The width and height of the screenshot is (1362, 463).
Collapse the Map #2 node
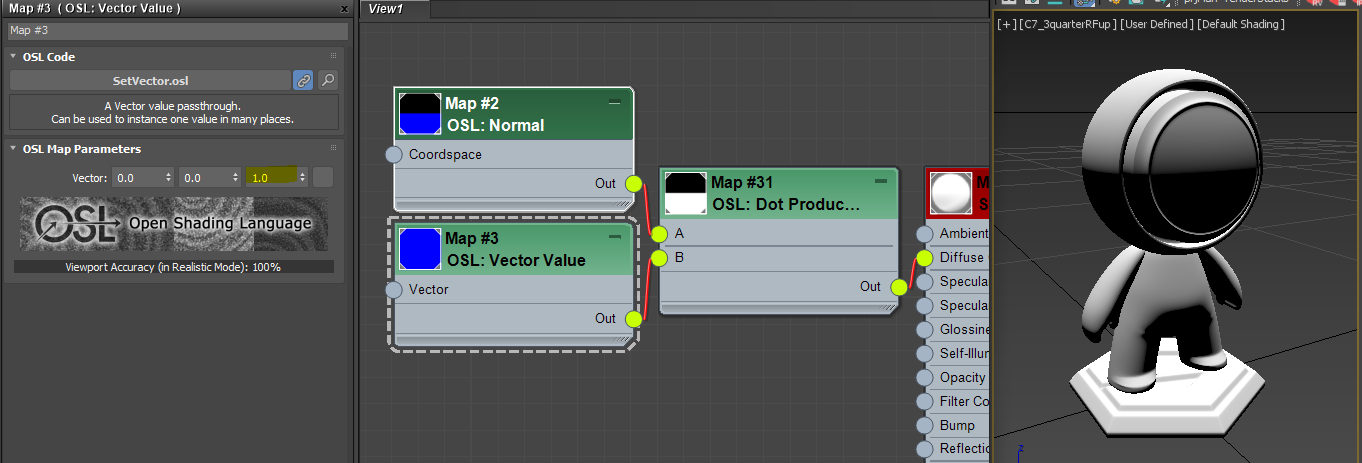[615, 102]
